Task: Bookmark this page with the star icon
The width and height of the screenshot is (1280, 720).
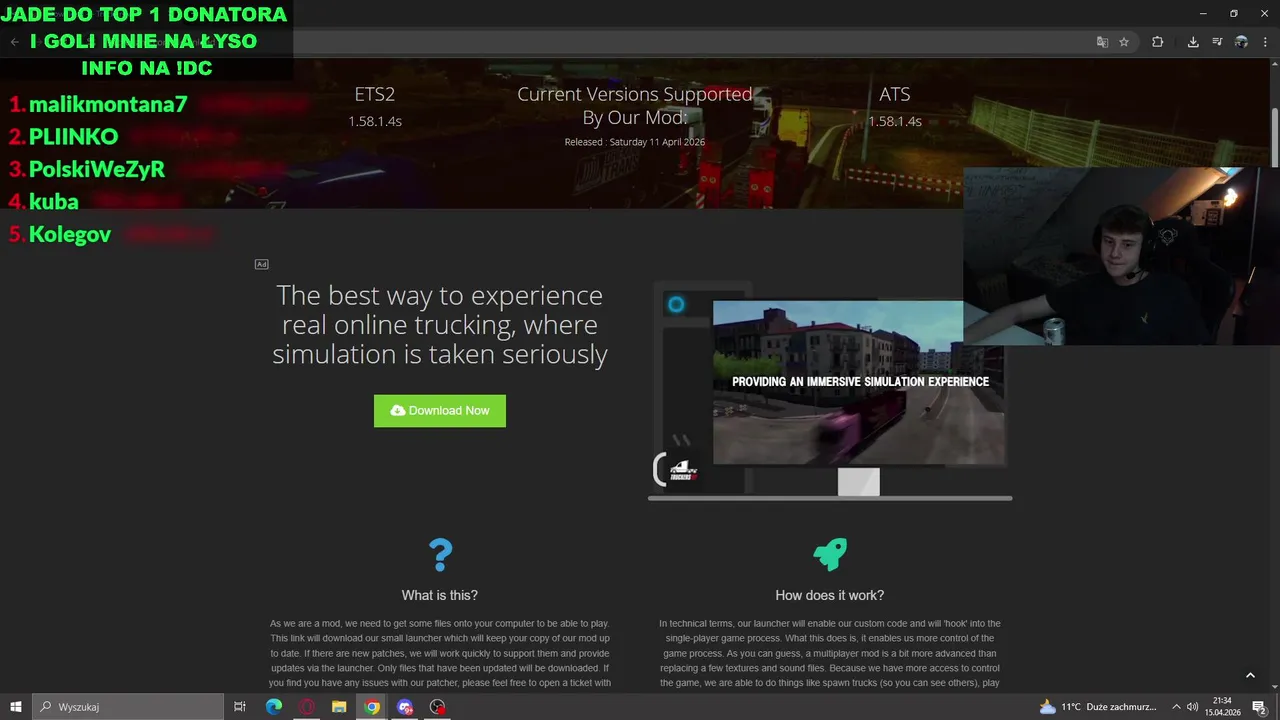Action: 1124,42
